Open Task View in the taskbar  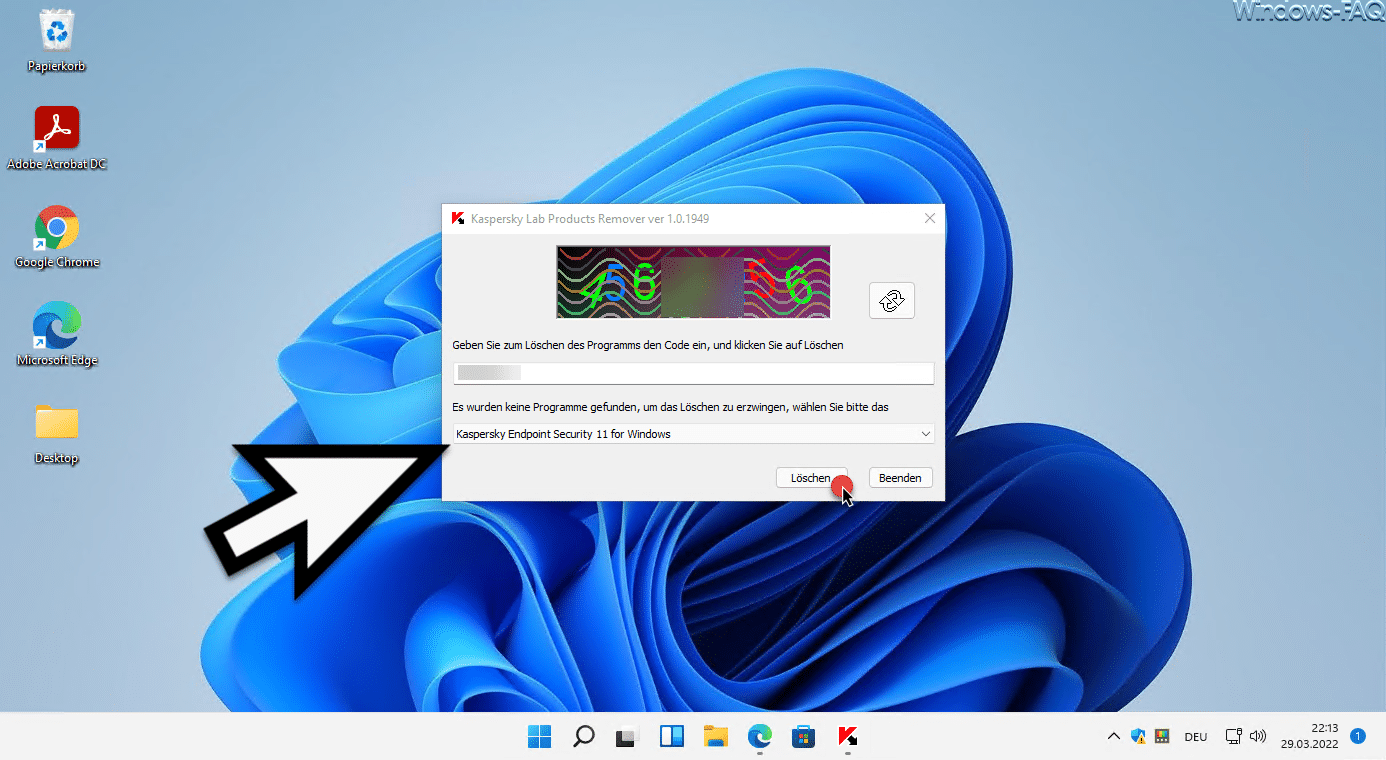coord(627,737)
